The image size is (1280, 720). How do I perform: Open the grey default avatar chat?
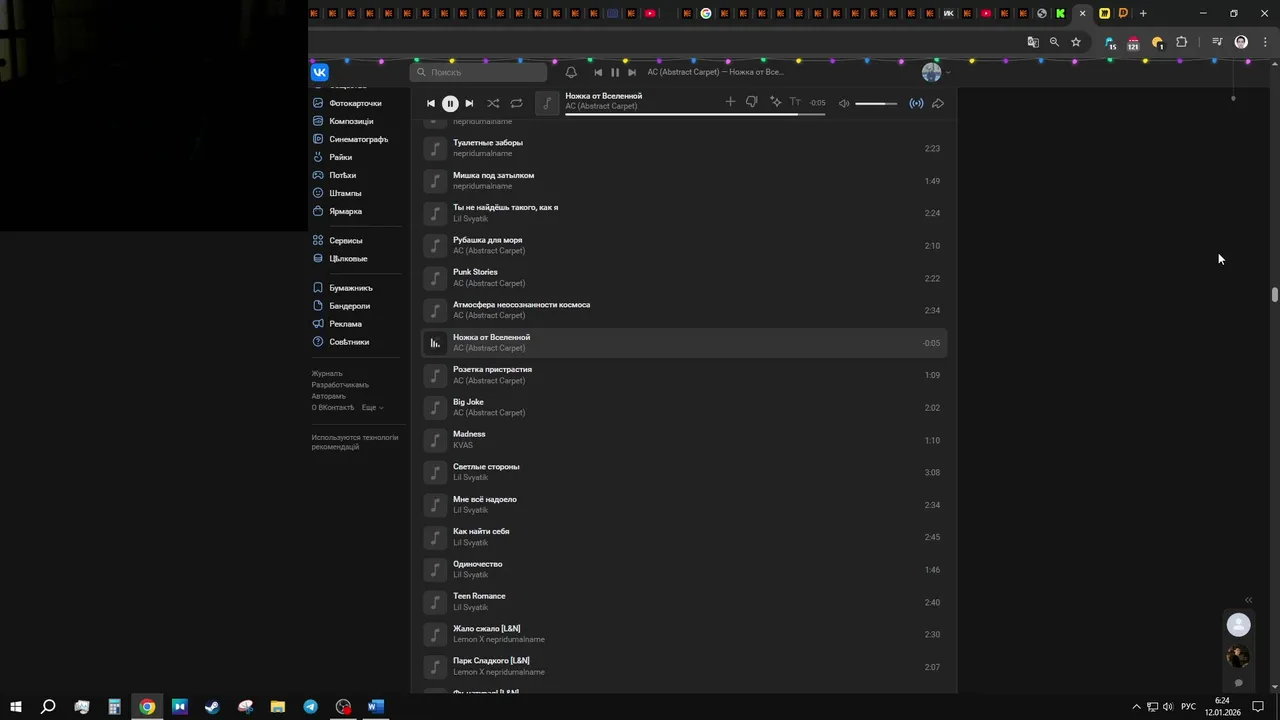(1238, 625)
